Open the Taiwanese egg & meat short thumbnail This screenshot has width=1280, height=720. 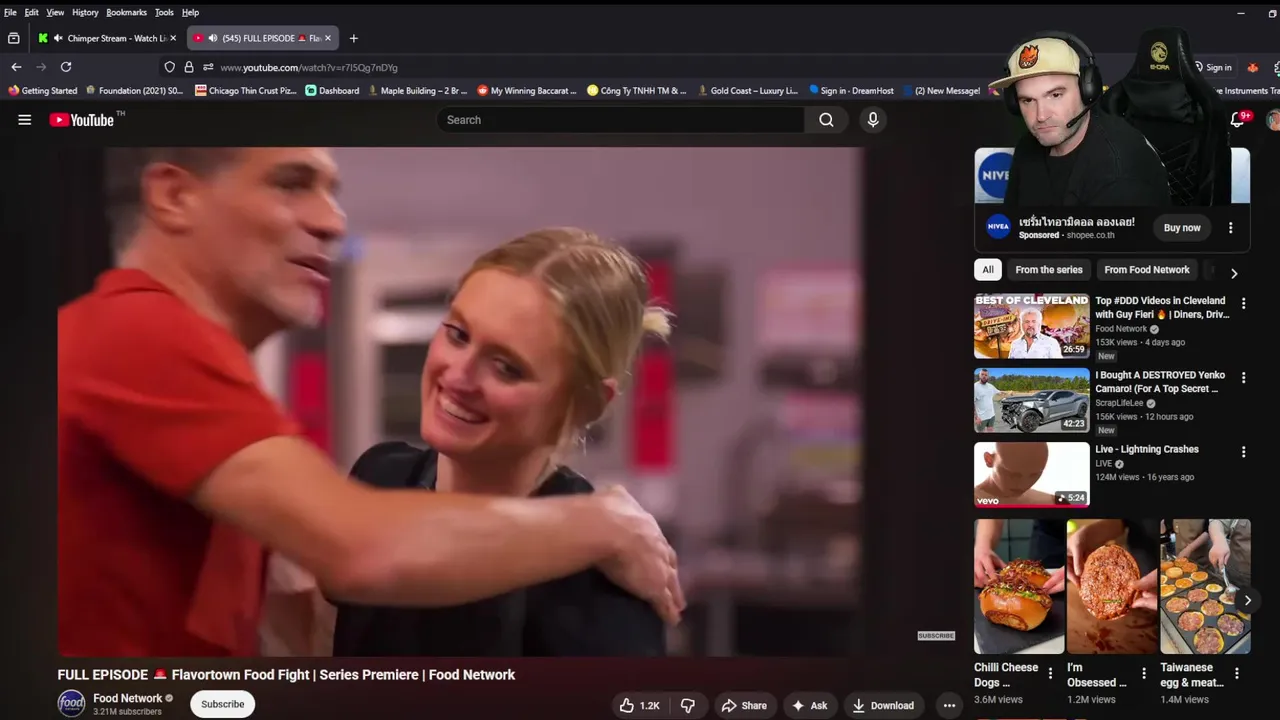click(x=1205, y=586)
